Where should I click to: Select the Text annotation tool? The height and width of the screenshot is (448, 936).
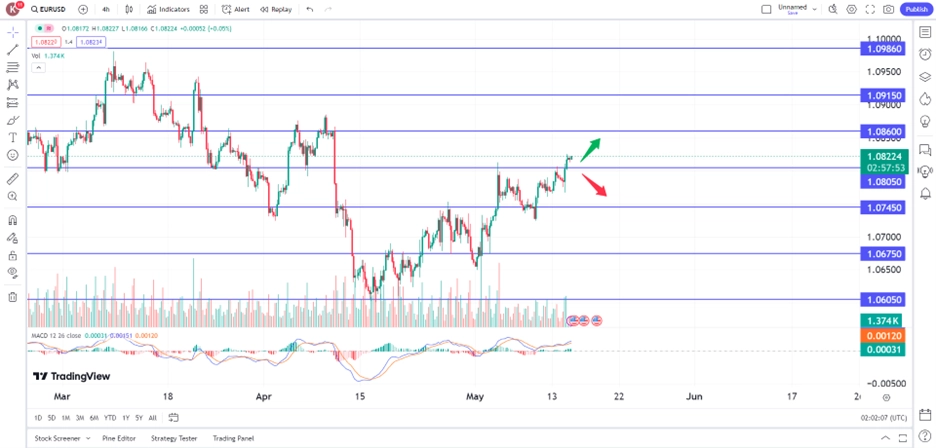pyautogui.click(x=13, y=137)
